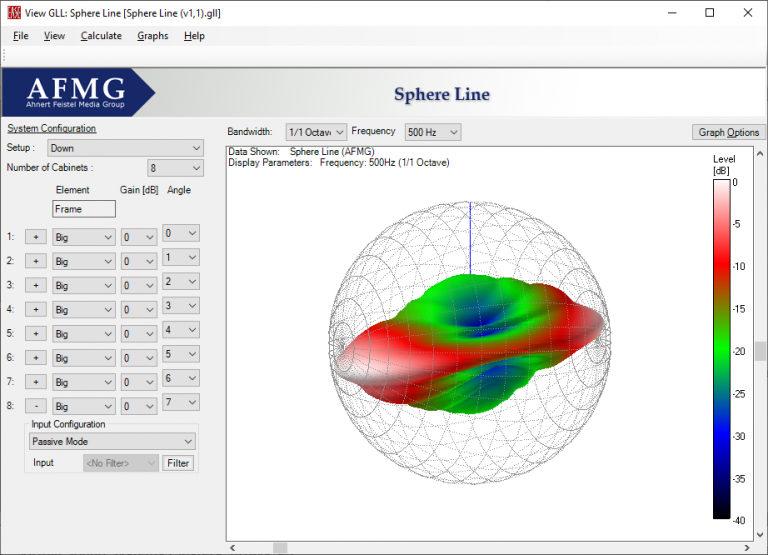This screenshot has height=555, width=768.
Task: Click the Level color scale bar
Action: pyautogui.click(x=720, y=348)
